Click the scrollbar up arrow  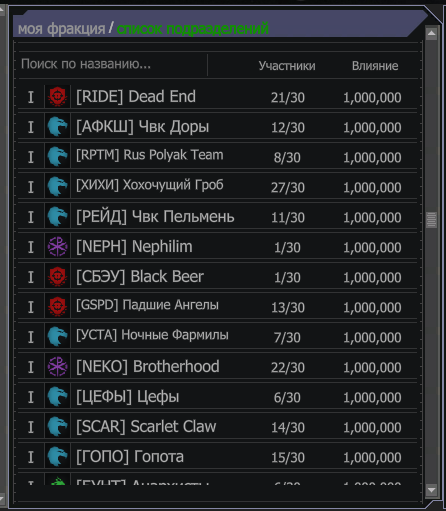pos(431,33)
